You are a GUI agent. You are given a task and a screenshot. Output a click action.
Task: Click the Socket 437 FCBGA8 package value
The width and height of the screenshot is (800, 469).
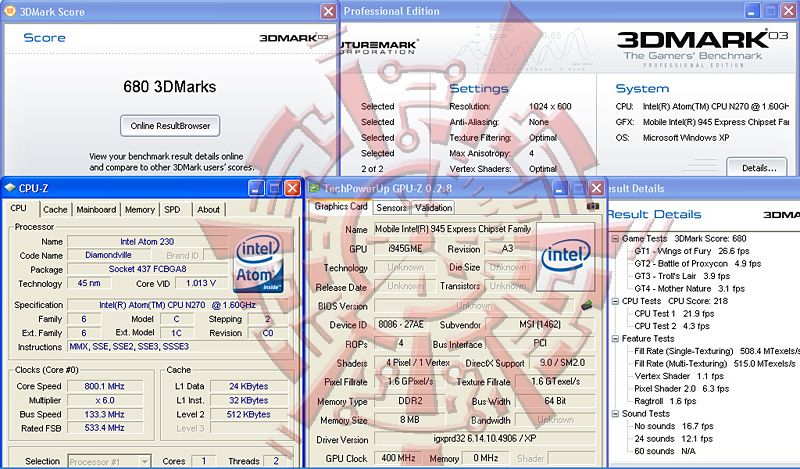coord(147,269)
